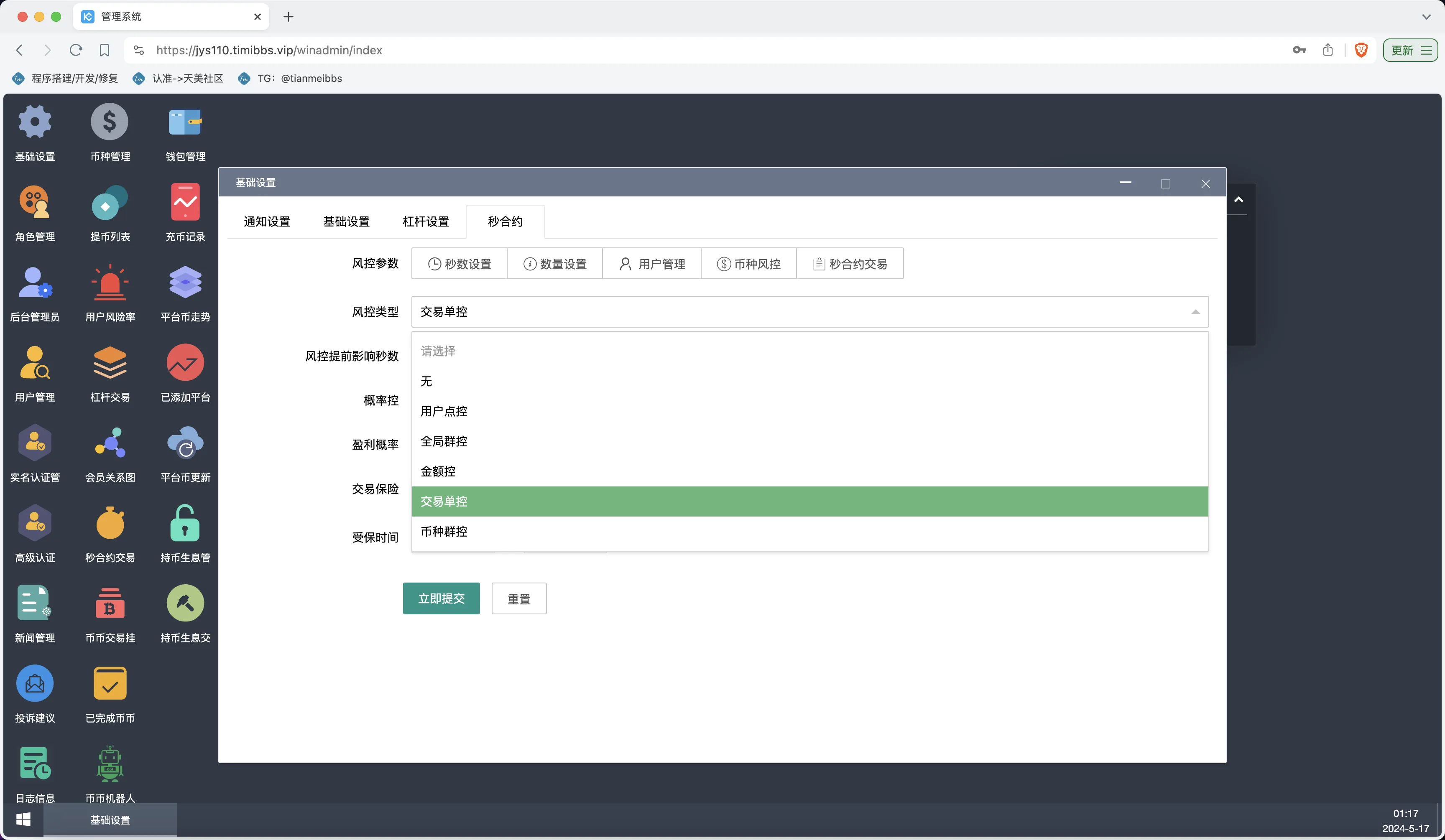Open the 通知设置 tab
1445x840 pixels.
[266, 221]
